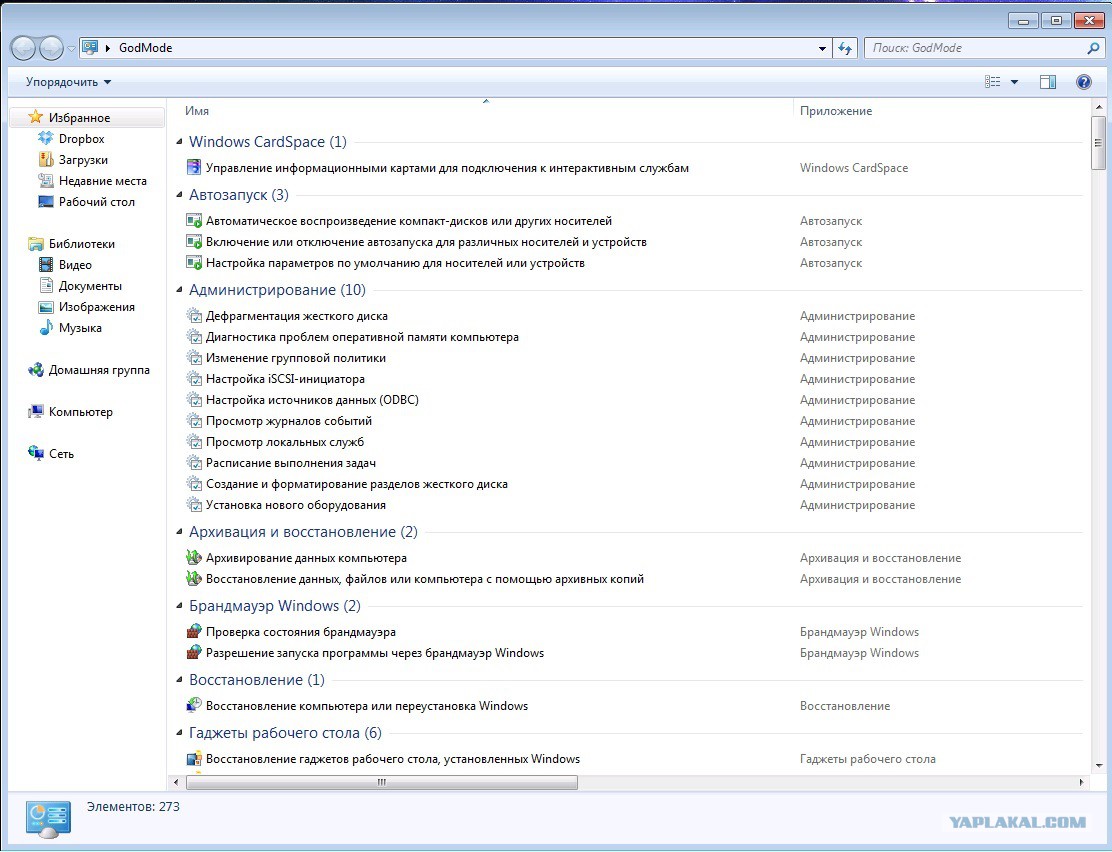Click the Музыка library icon
This screenshot has width=1112, height=852.
pyautogui.click(x=45, y=328)
